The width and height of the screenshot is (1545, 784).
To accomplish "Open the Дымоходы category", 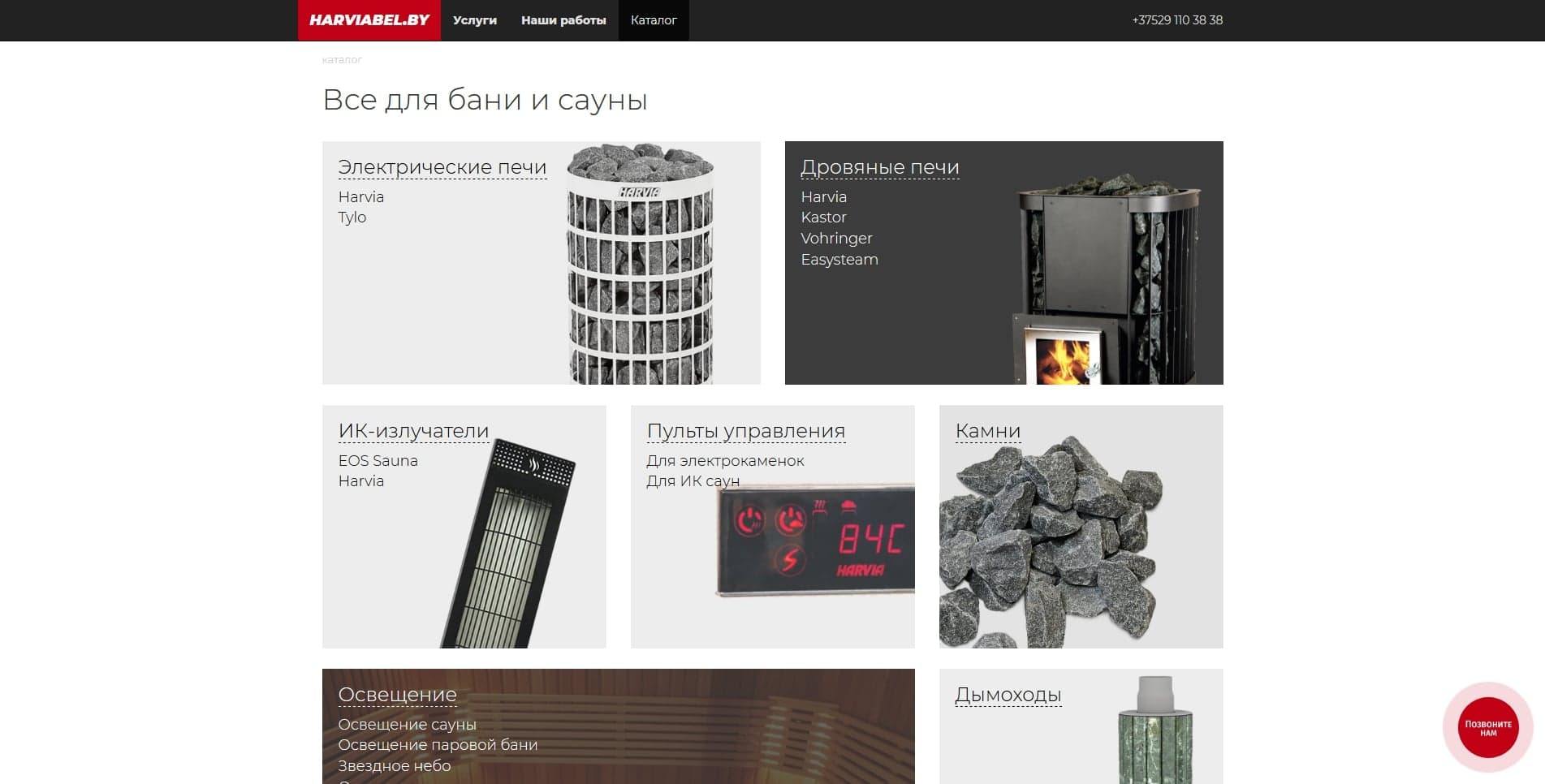I will [x=1008, y=695].
